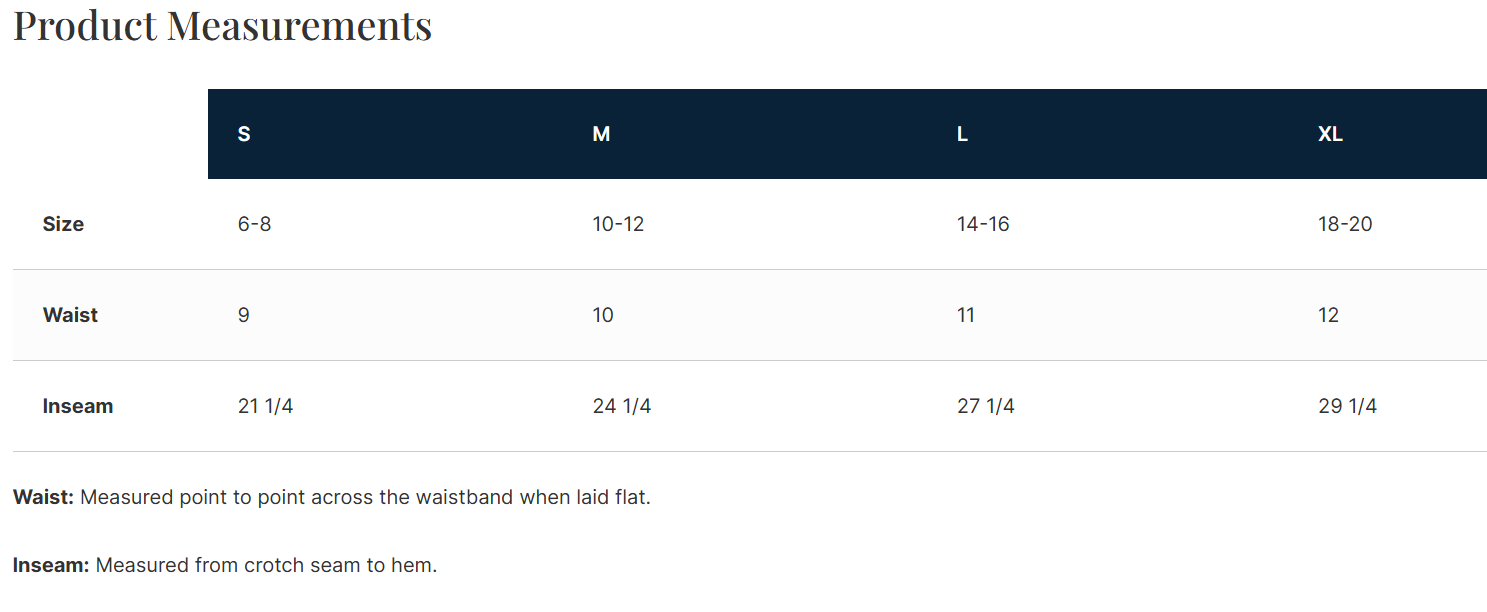Viewport: 1487px width, 612px height.
Task: Click the 18-20 size cell
Action: 1345,224
